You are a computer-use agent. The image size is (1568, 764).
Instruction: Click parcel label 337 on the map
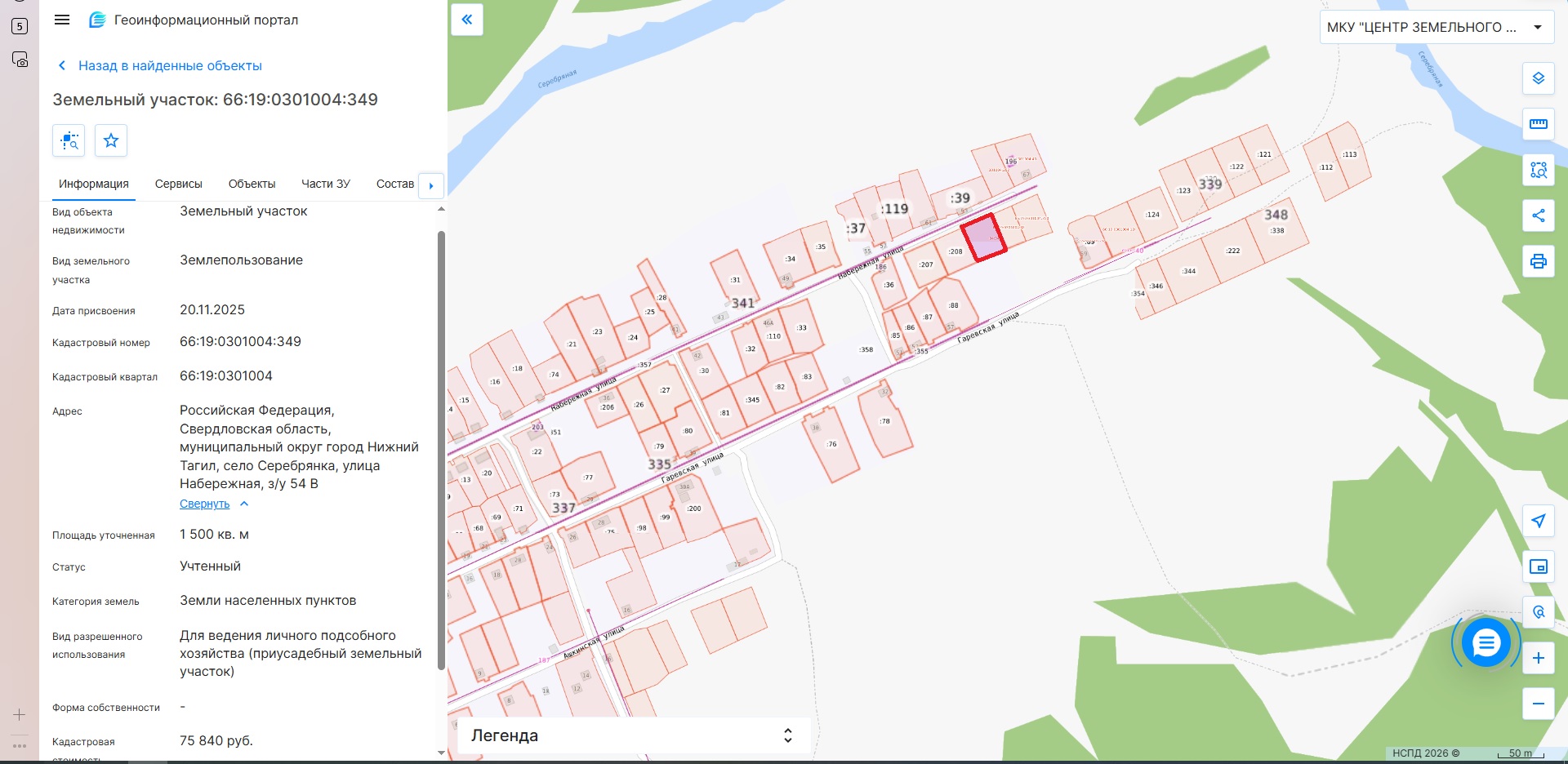point(563,508)
